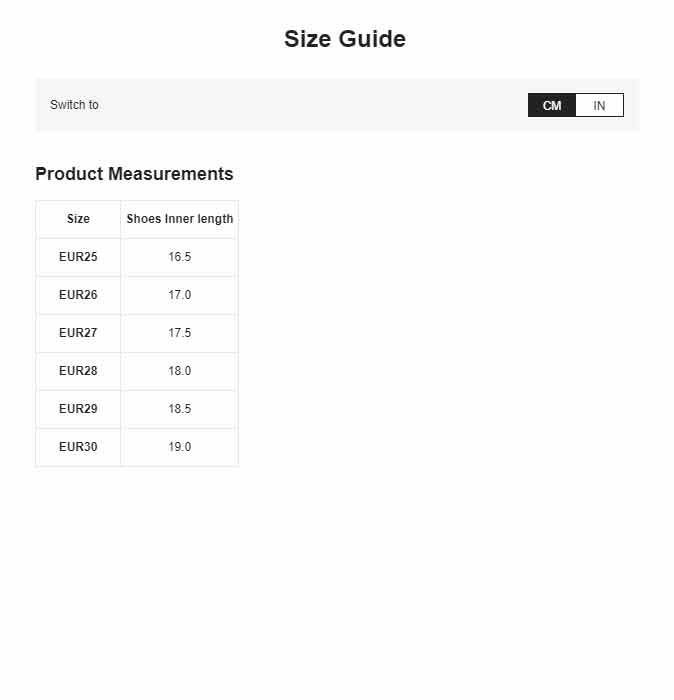Click the EUR30 size cell
The height and width of the screenshot is (700, 674).
pyautogui.click(x=78, y=446)
